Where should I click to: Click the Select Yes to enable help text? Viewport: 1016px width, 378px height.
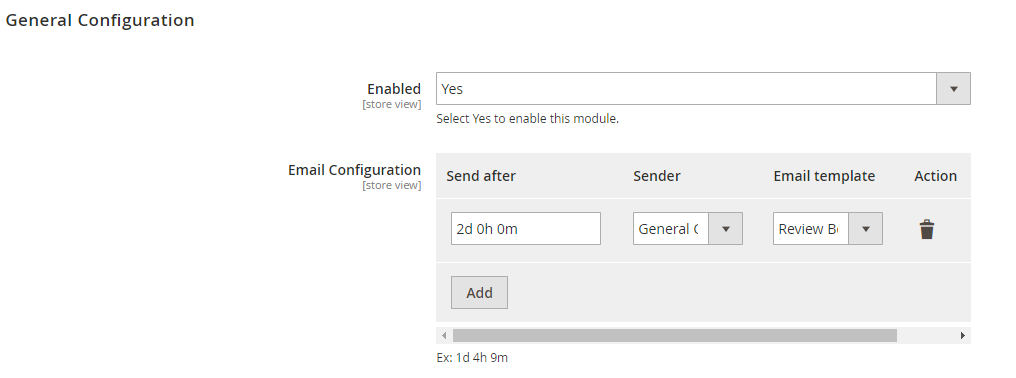tap(527, 119)
